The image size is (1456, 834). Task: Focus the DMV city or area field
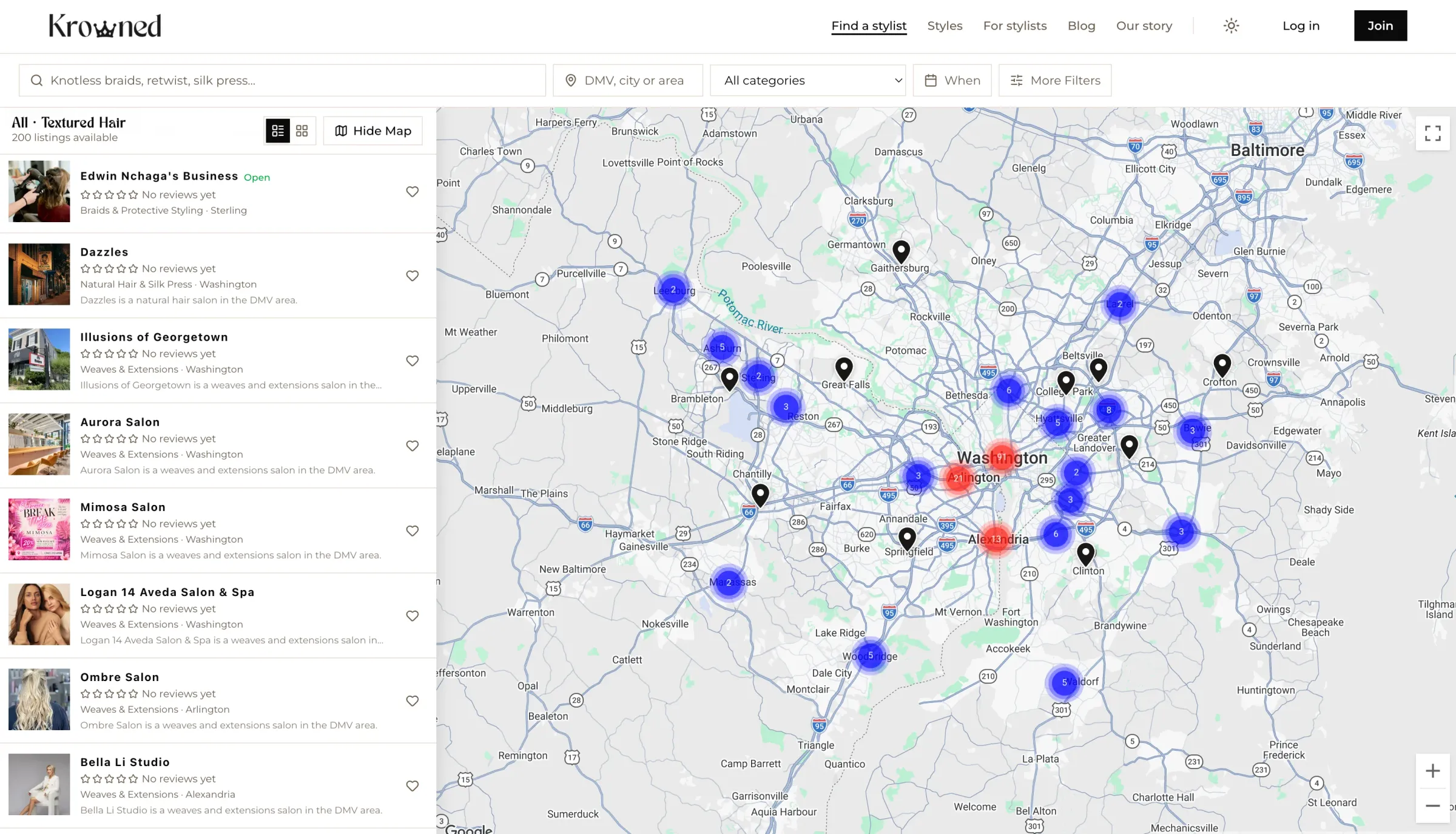coord(628,80)
